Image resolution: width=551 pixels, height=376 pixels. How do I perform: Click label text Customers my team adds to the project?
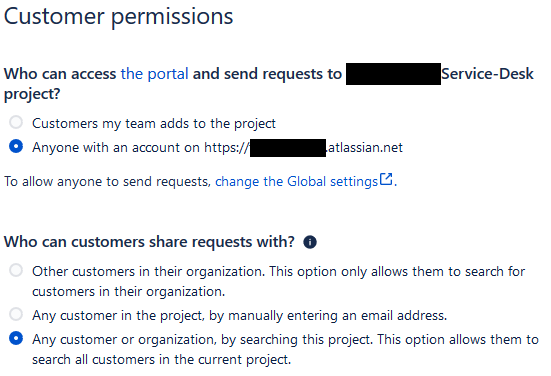click(154, 124)
